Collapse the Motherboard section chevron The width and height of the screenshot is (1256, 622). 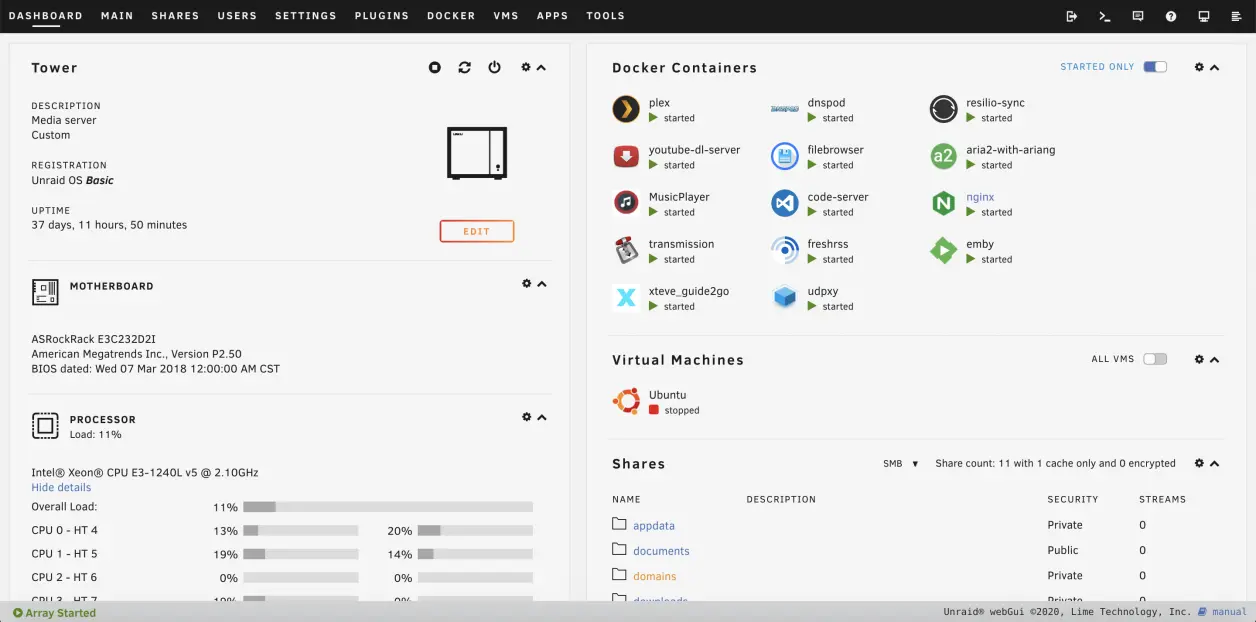tap(542, 284)
